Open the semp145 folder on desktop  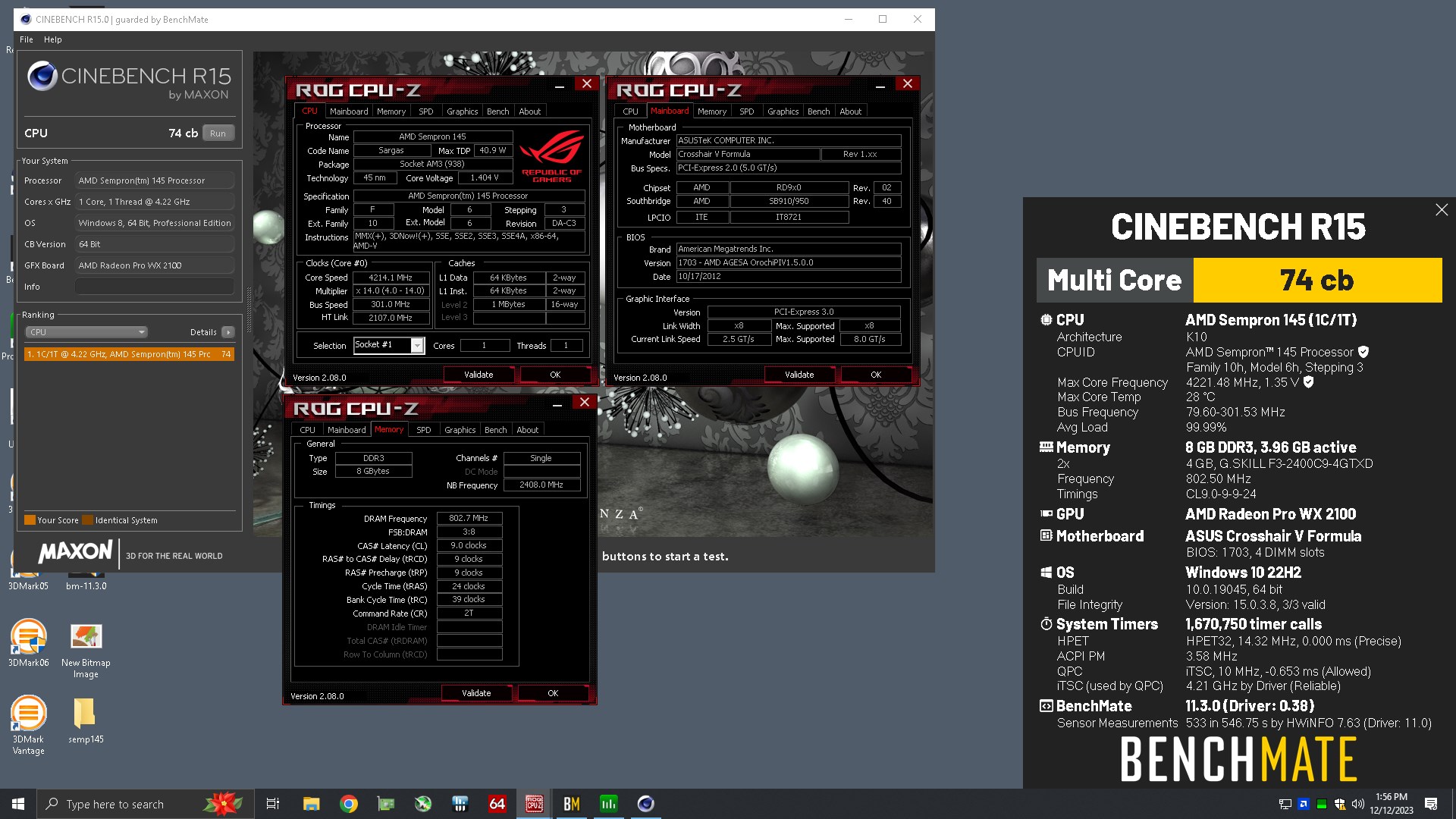(x=86, y=720)
